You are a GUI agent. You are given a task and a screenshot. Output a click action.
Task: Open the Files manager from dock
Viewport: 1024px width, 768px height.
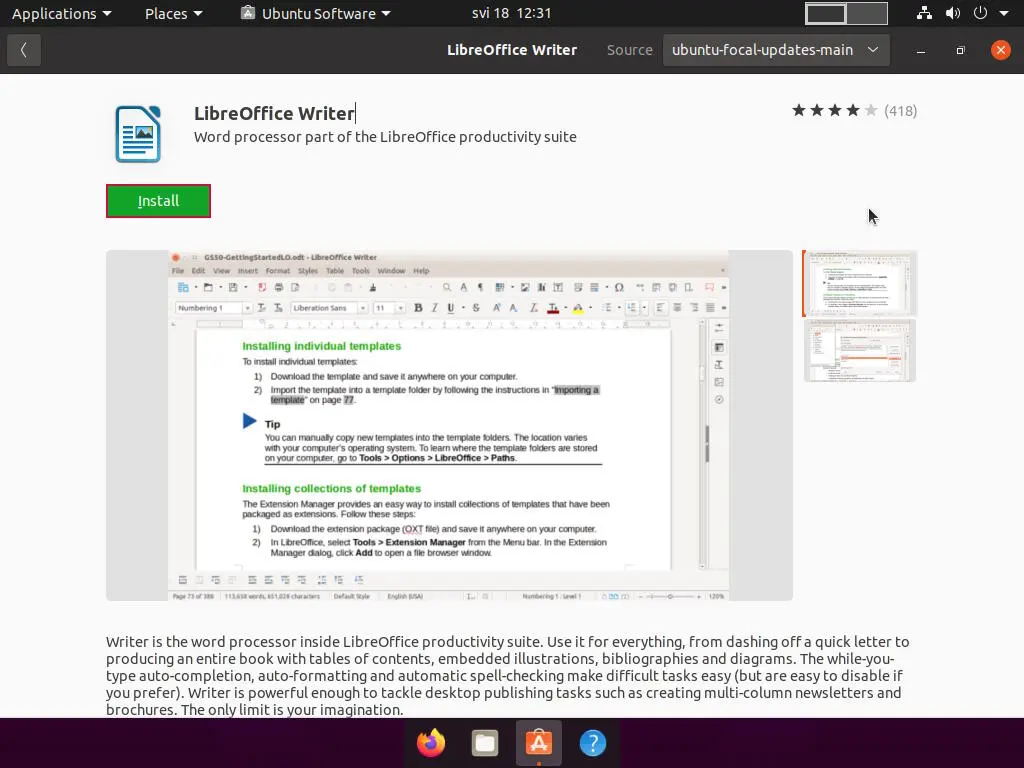click(x=485, y=743)
